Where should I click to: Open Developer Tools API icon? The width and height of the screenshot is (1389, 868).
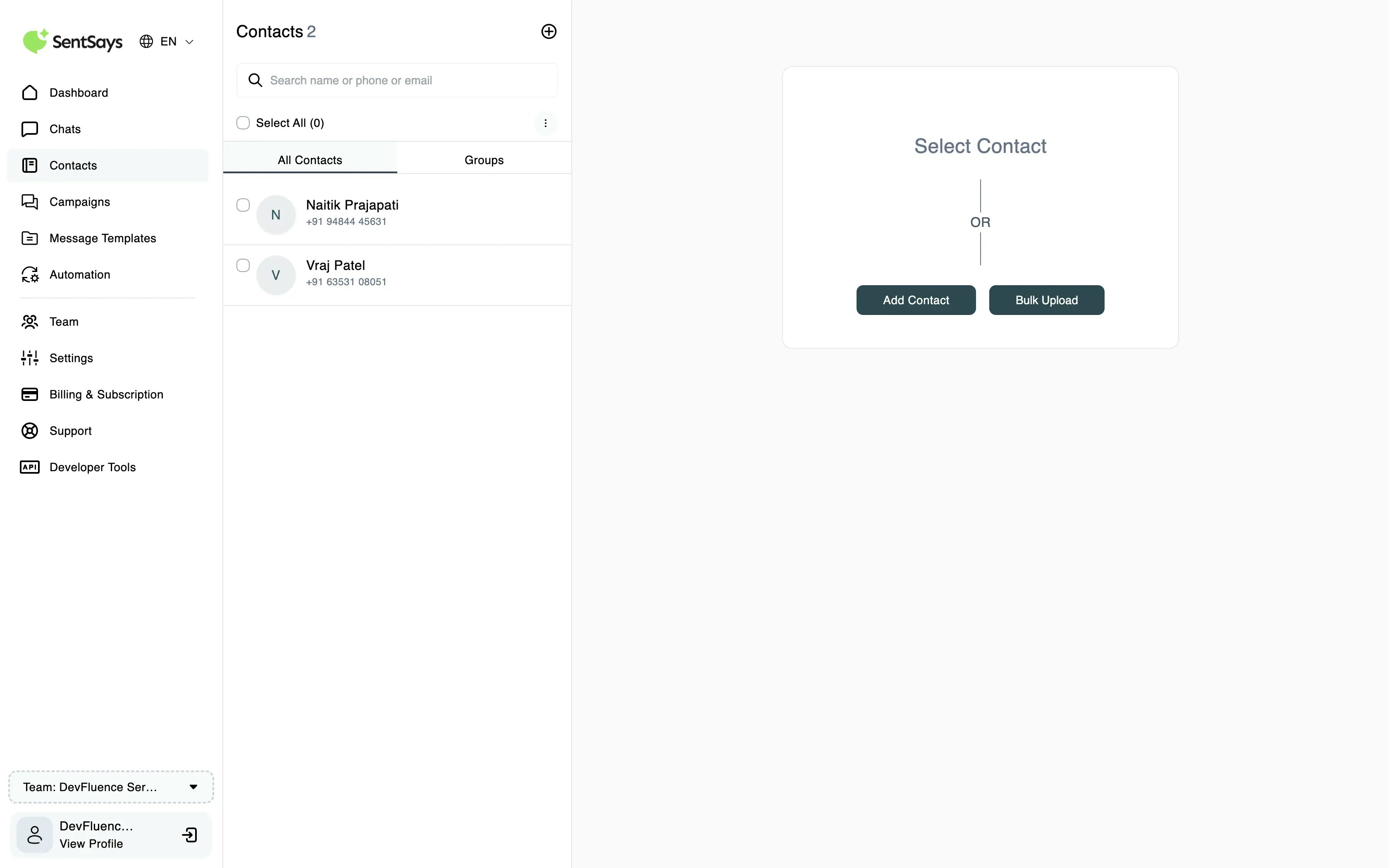pyautogui.click(x=30, y=467)
